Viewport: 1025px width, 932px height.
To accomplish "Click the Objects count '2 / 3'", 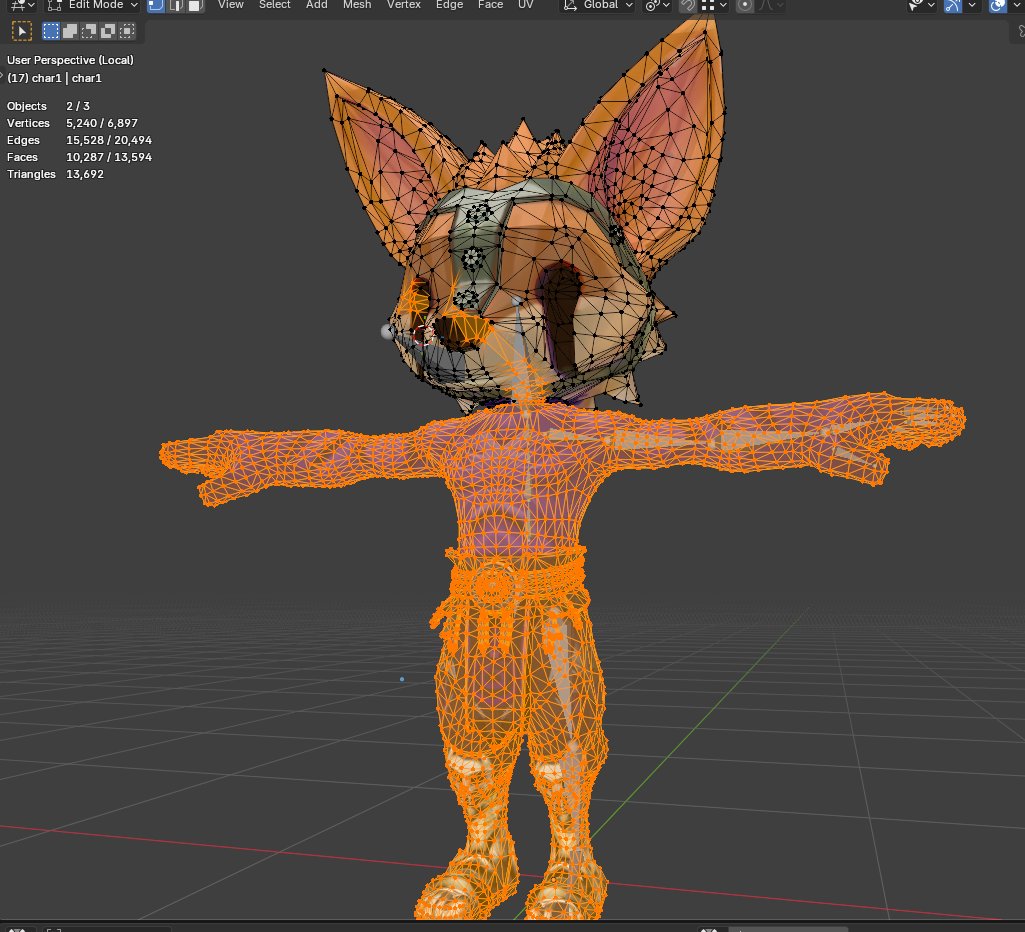I will (x=77, y=106).
